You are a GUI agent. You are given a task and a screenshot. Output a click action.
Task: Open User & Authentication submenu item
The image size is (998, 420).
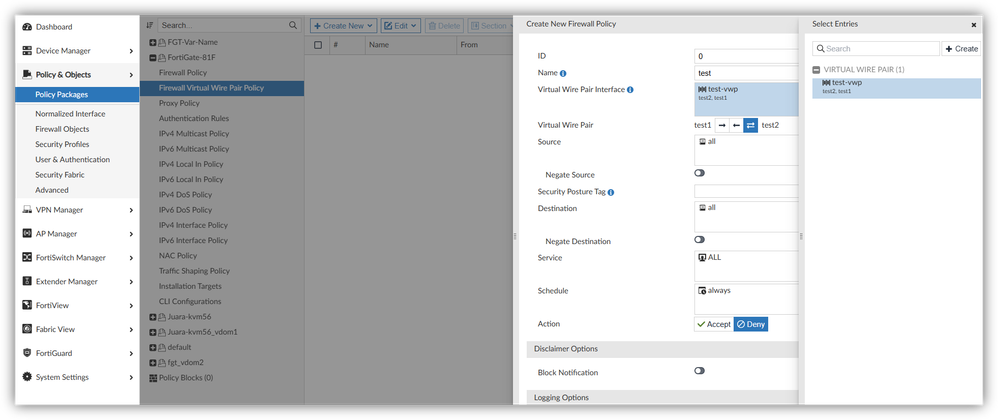pos(73,160)
